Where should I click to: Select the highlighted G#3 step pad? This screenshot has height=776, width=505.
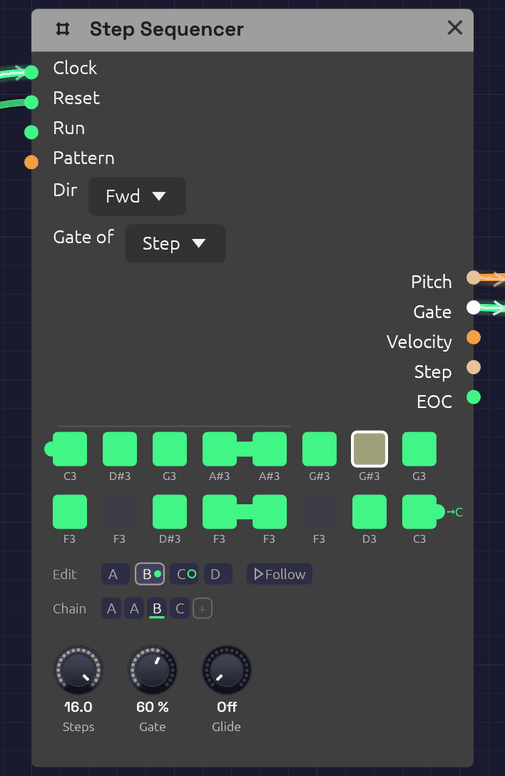tap(369, 449)
